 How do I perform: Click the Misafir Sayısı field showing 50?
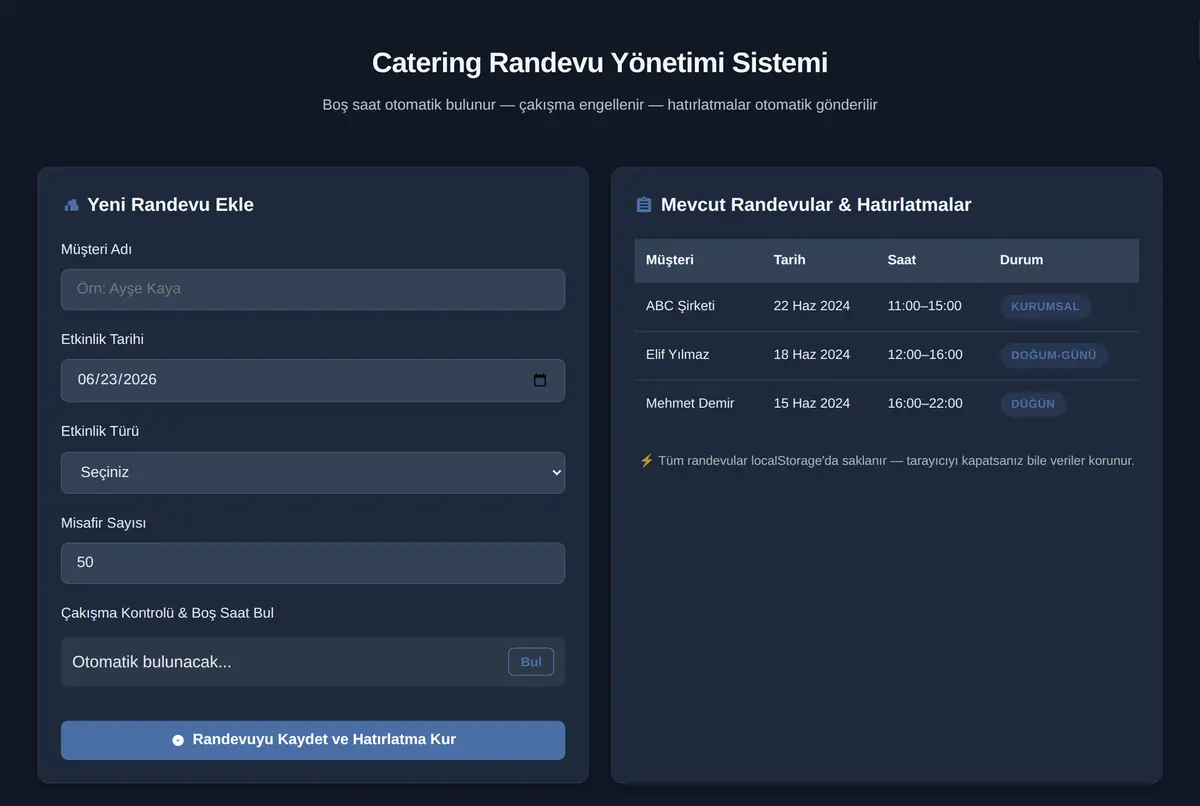(313, 563)
